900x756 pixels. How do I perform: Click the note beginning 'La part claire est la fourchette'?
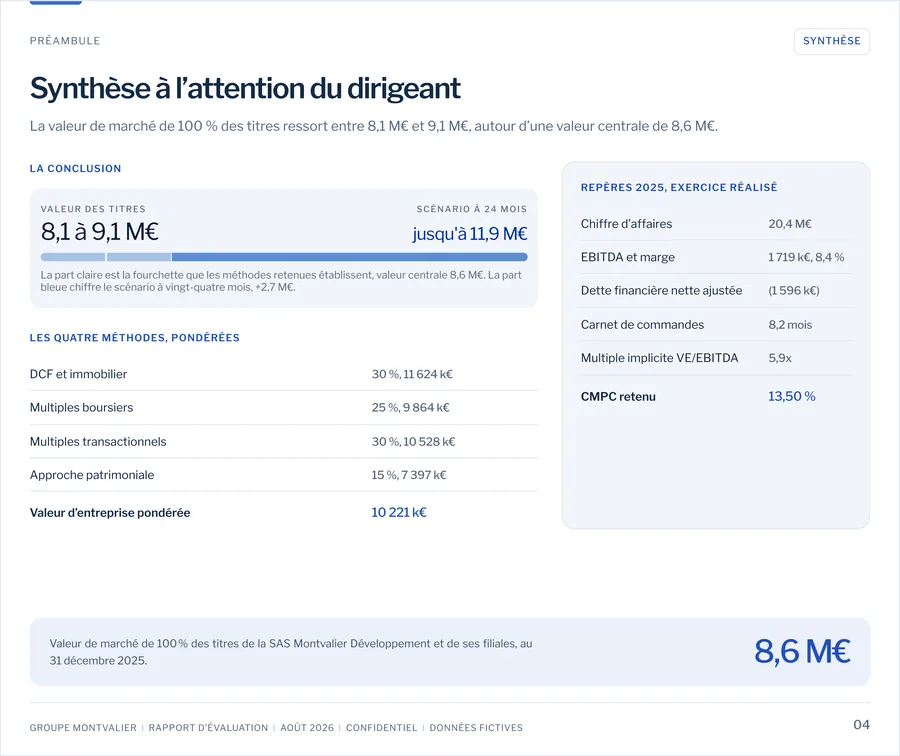pos(281,281)
